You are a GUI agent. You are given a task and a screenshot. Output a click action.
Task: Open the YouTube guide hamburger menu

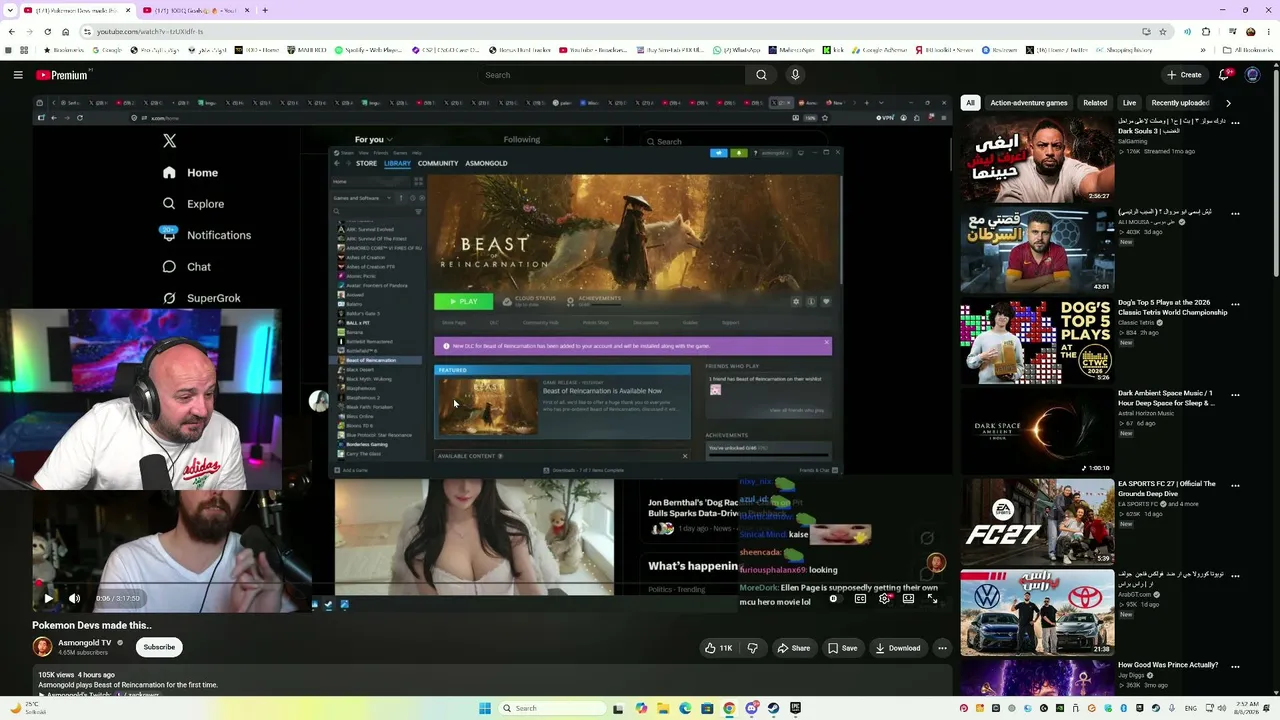18,75
